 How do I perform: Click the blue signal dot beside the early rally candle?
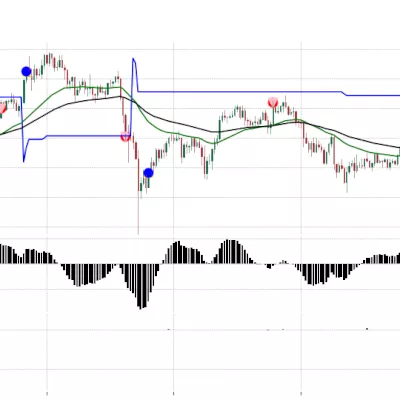coord(26,71)
